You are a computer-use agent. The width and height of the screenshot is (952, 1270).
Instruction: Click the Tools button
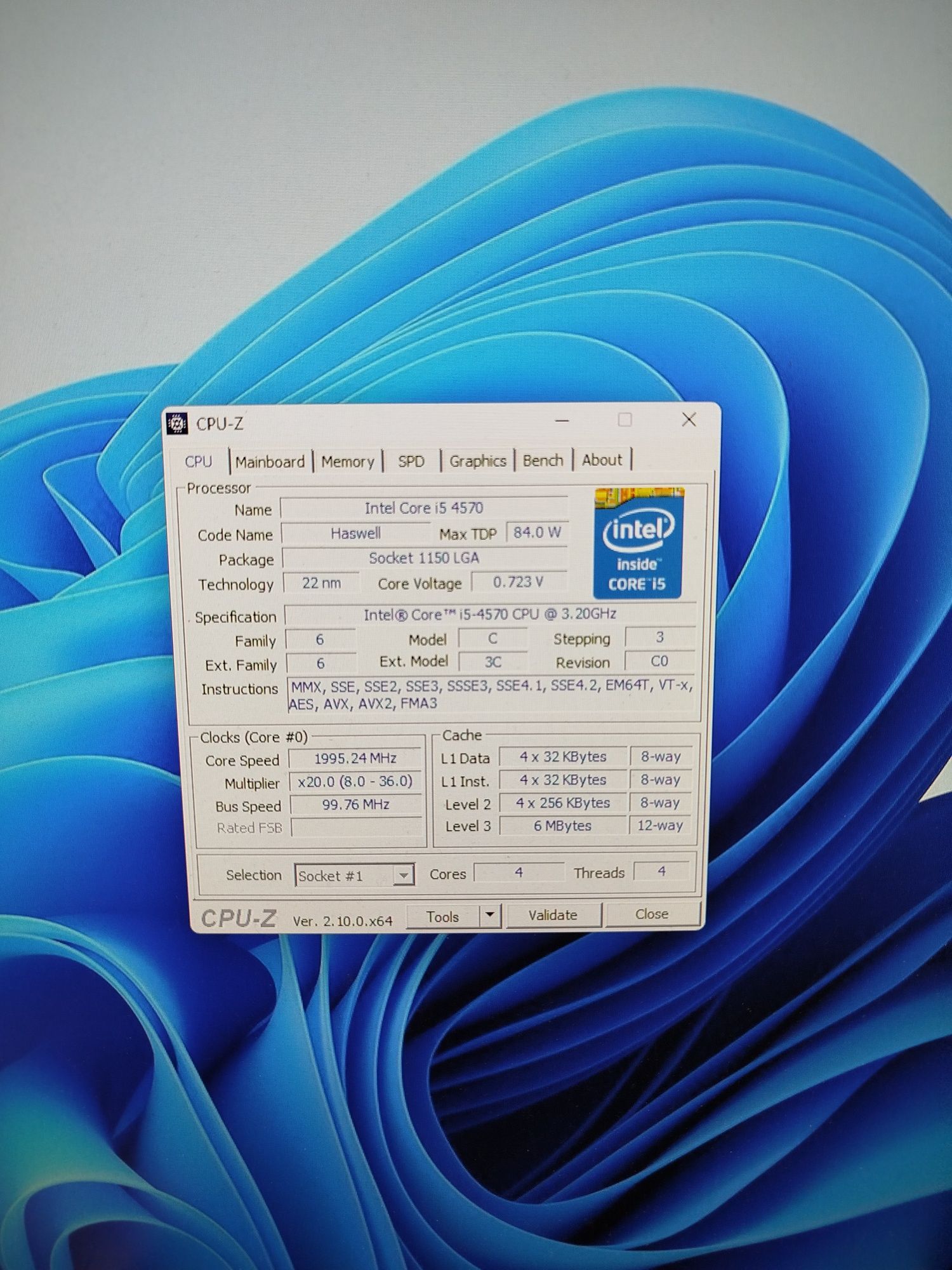click(442, 916)
